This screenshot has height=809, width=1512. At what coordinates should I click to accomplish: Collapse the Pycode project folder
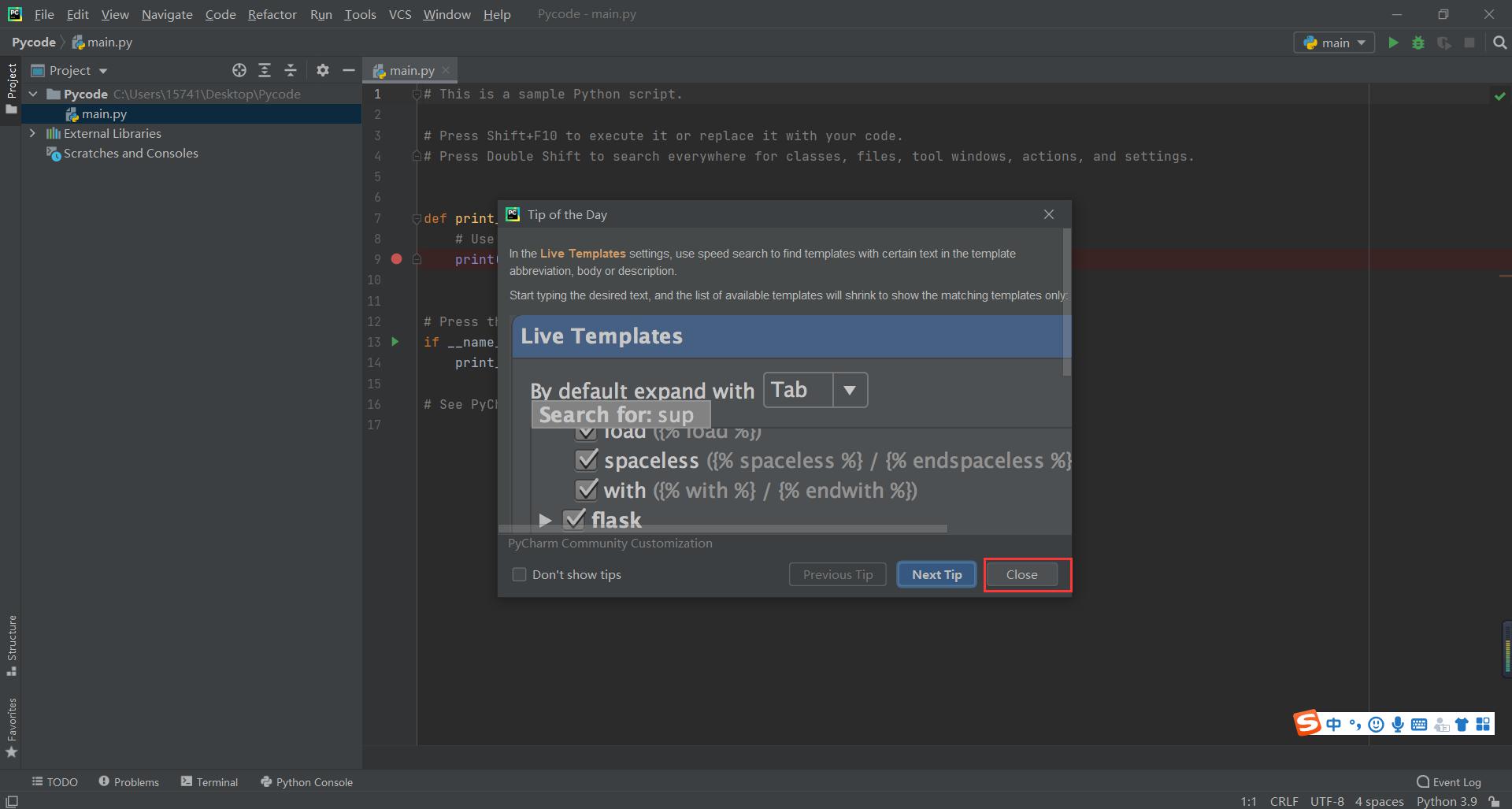[33, 94]
